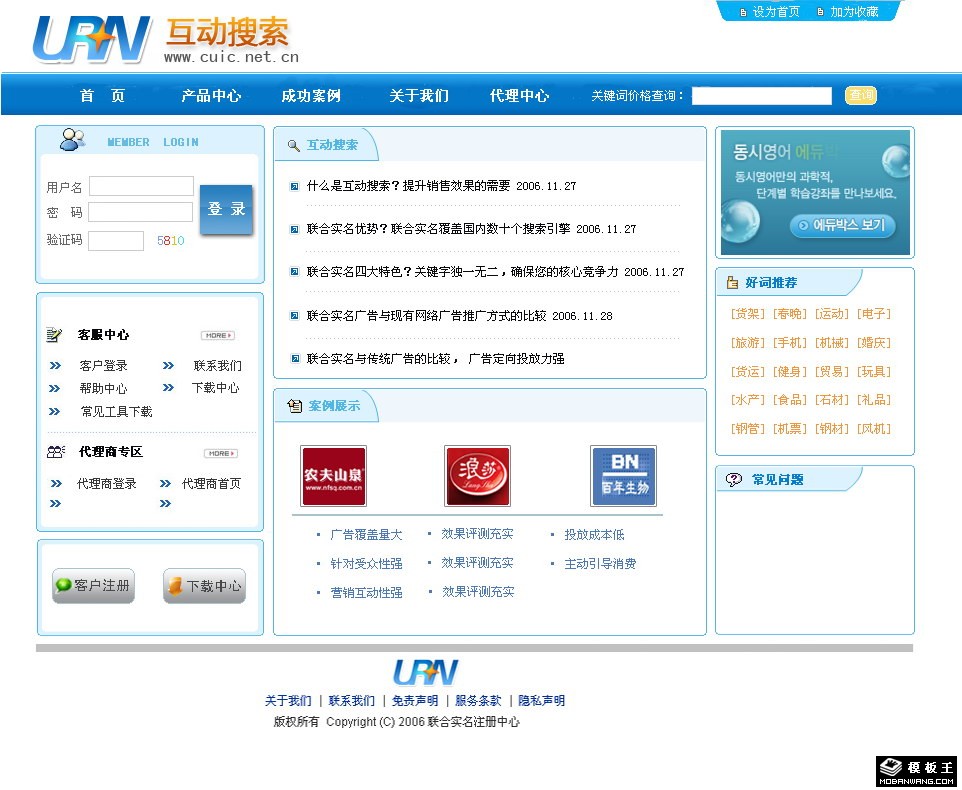The width and height of the screenshot is (962, 790).
Task: Open footer 免责声明 link
Action: [x=415, y=700]
